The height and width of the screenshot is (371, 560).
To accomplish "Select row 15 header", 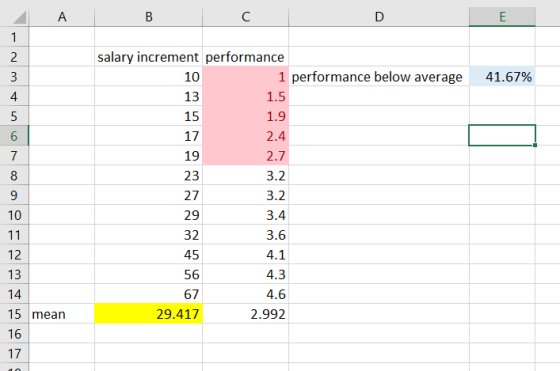I will pos(14,314).
